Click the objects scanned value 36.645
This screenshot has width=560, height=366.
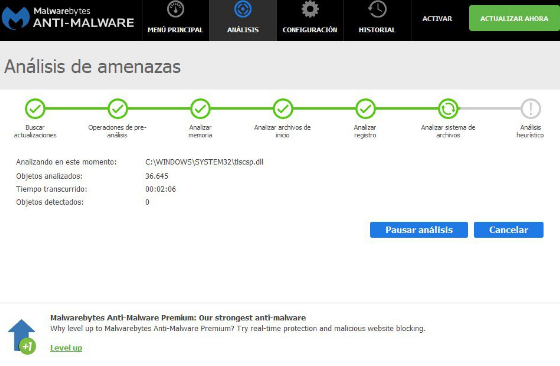(157, 176)
